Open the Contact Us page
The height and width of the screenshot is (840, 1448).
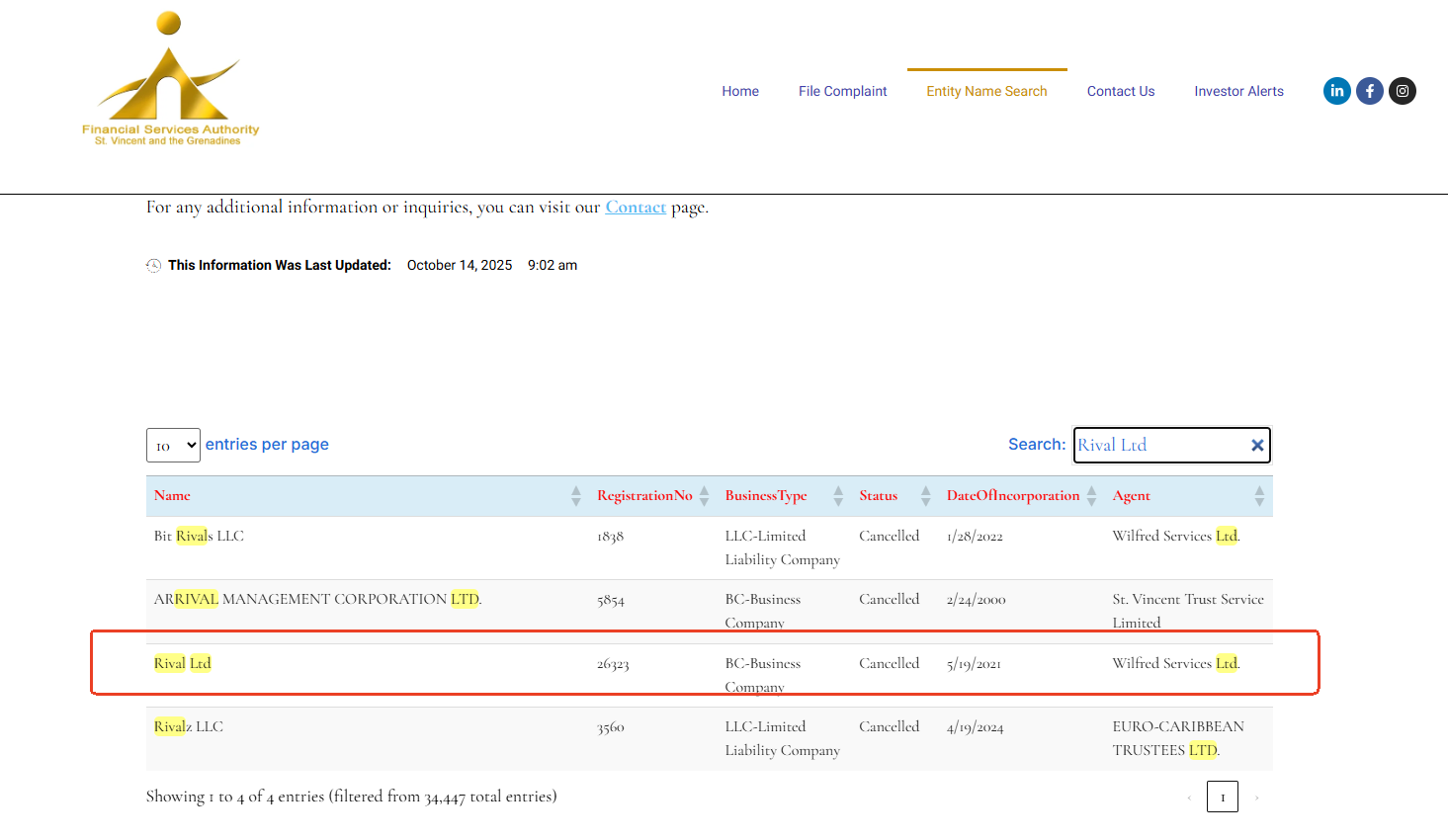[1120, 91]
